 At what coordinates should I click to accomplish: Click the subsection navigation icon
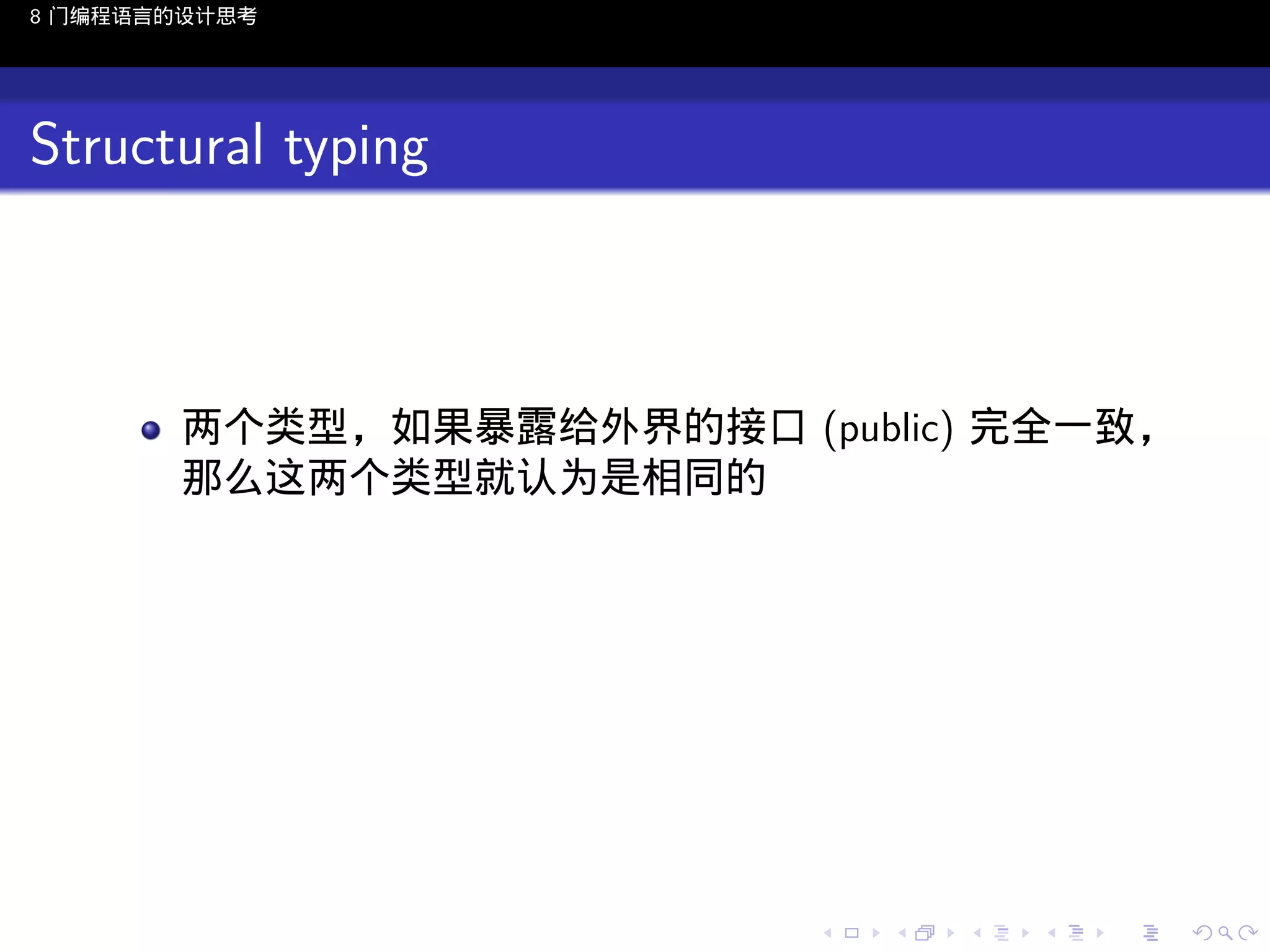click(x=1001, y=933)
